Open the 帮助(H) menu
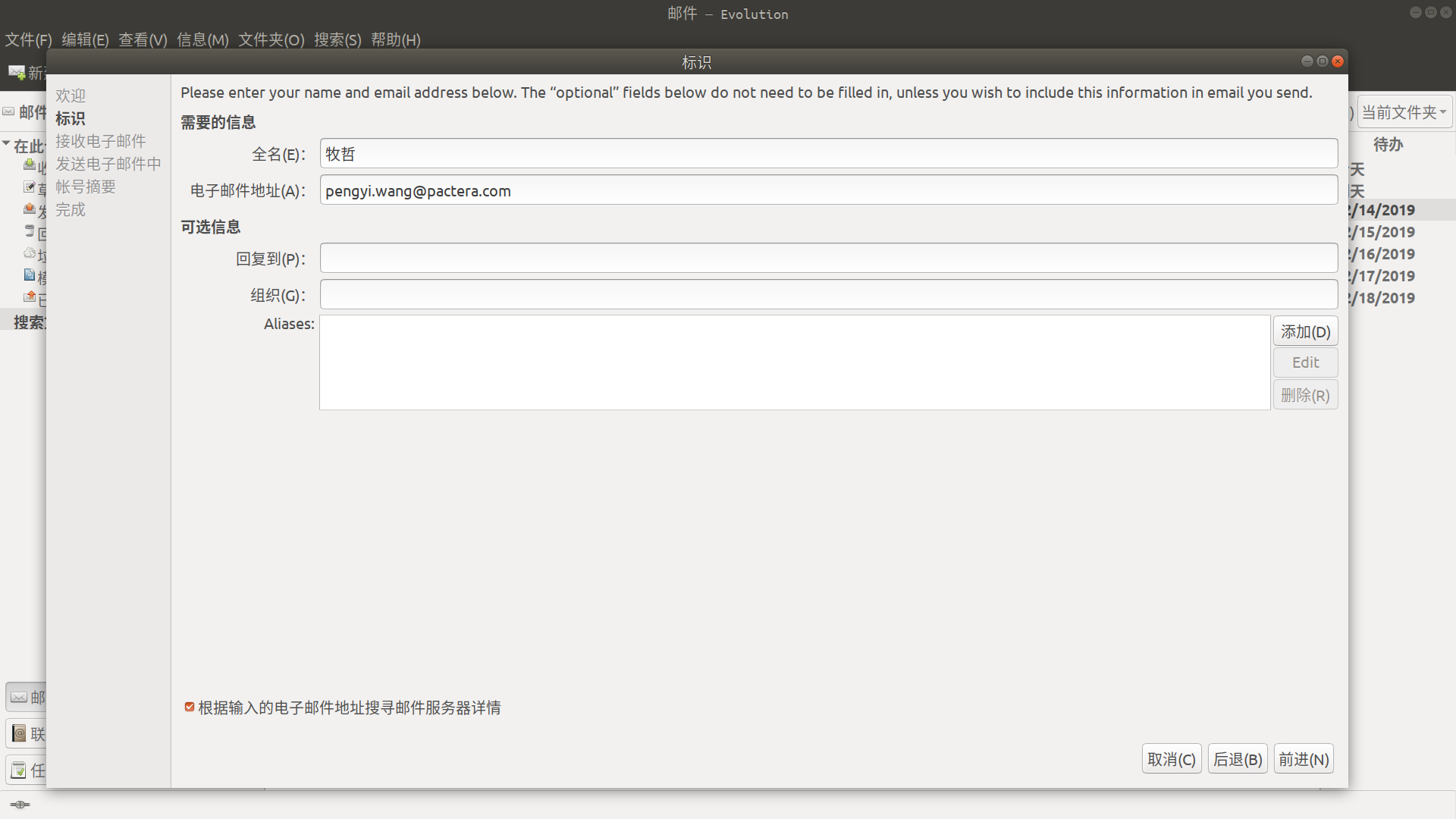The image size is (1456, 819). click(x=396, y=39)
